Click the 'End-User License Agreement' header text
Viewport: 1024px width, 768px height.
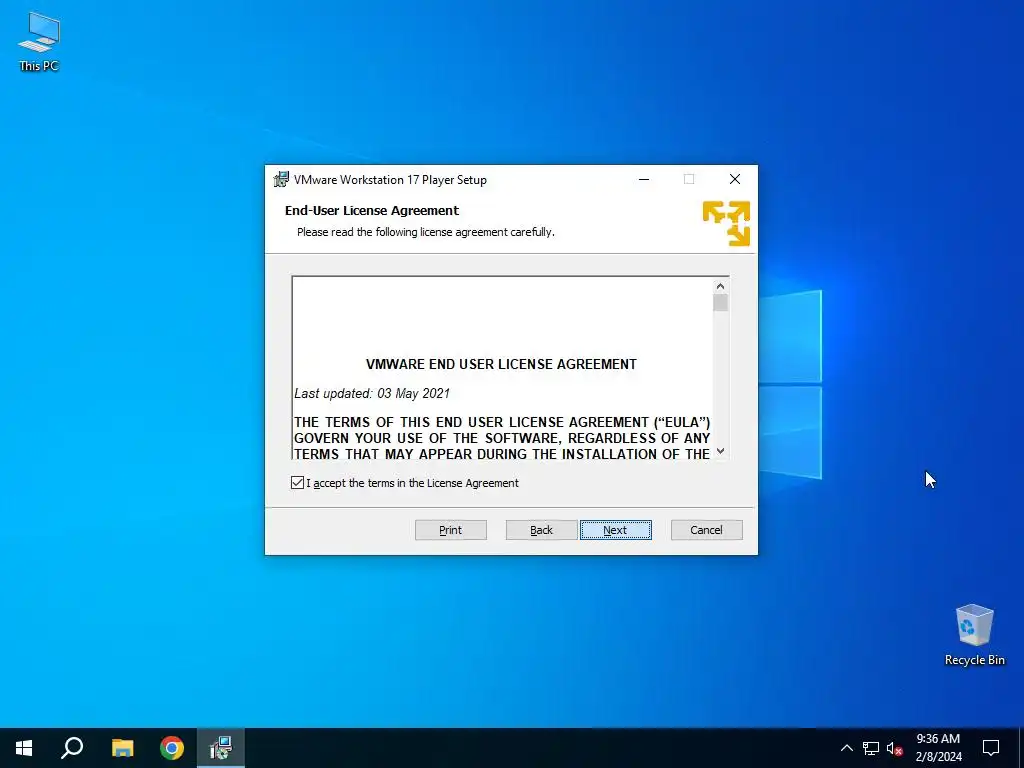point(372,210)
